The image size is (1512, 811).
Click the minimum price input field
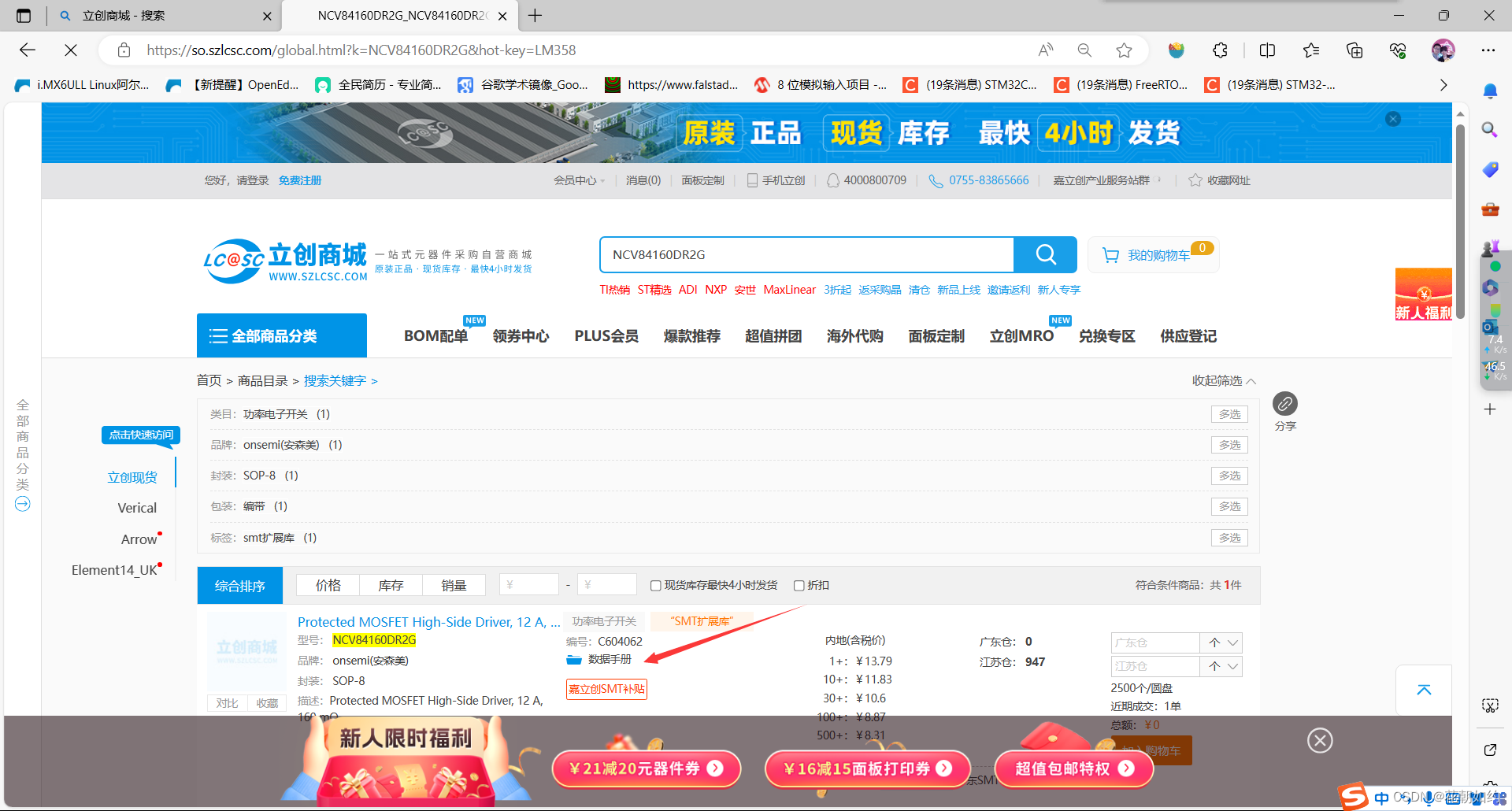click(529, 585)
